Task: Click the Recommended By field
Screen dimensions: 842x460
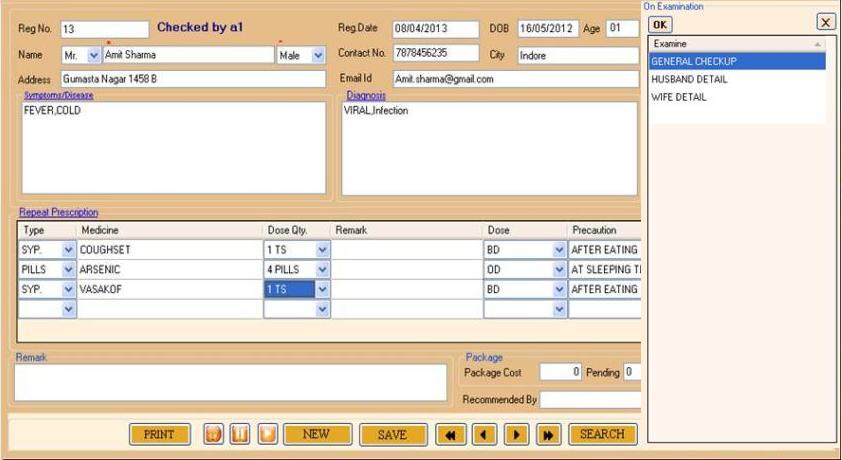Action: tap(591, 399)
